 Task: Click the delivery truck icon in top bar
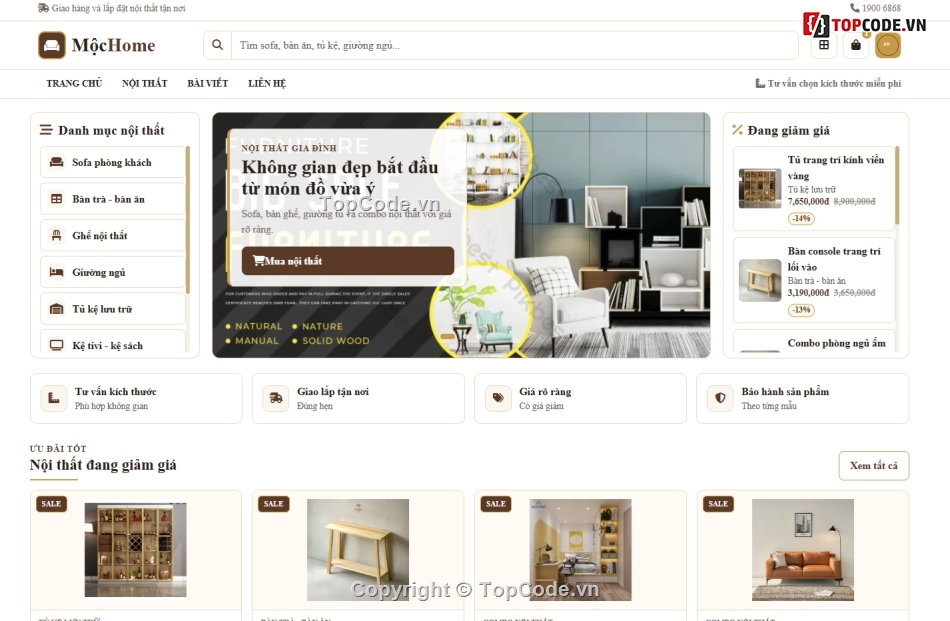pos(43,8)
